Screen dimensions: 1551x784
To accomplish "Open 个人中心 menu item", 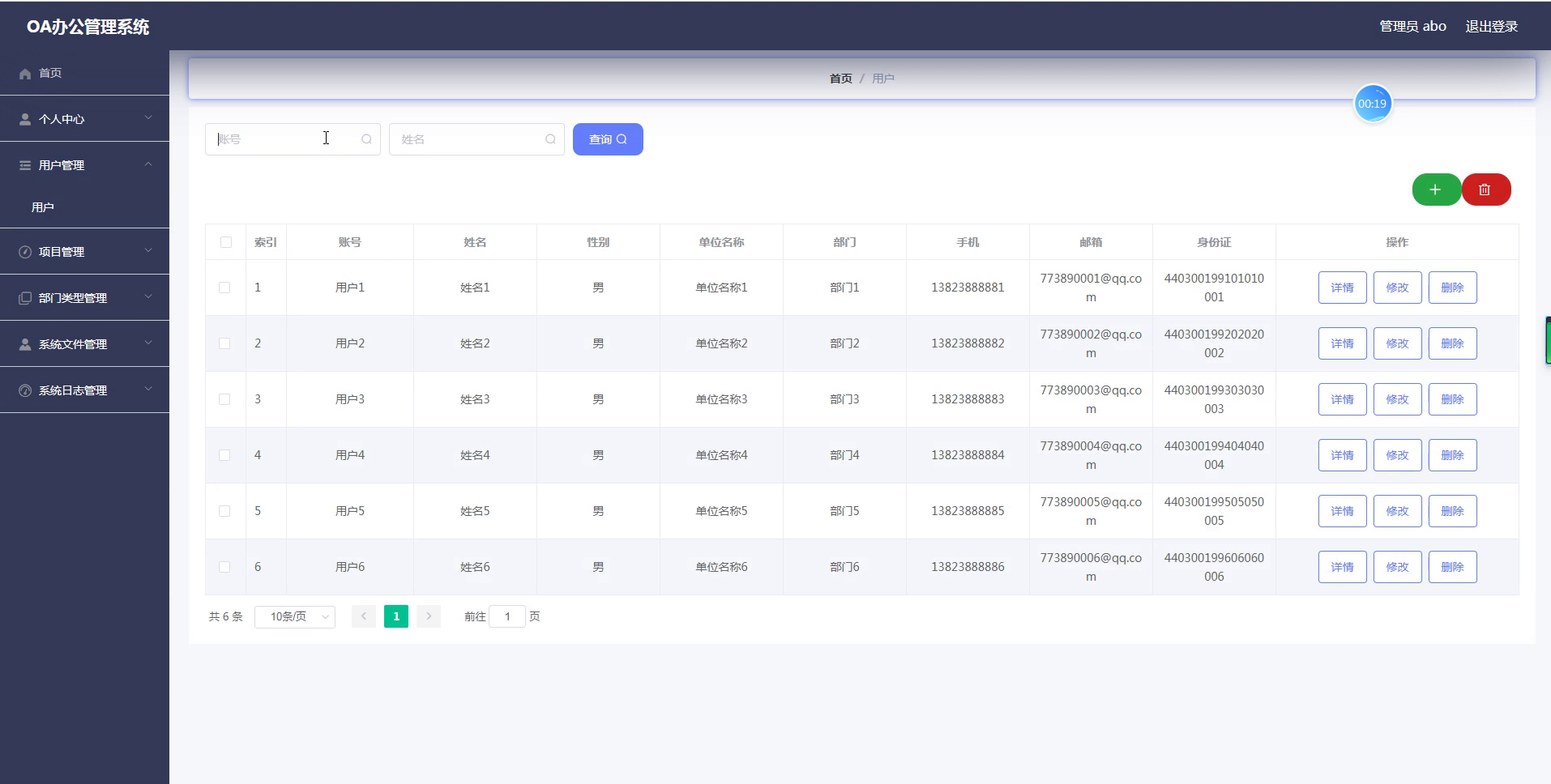I will point(84,119).
